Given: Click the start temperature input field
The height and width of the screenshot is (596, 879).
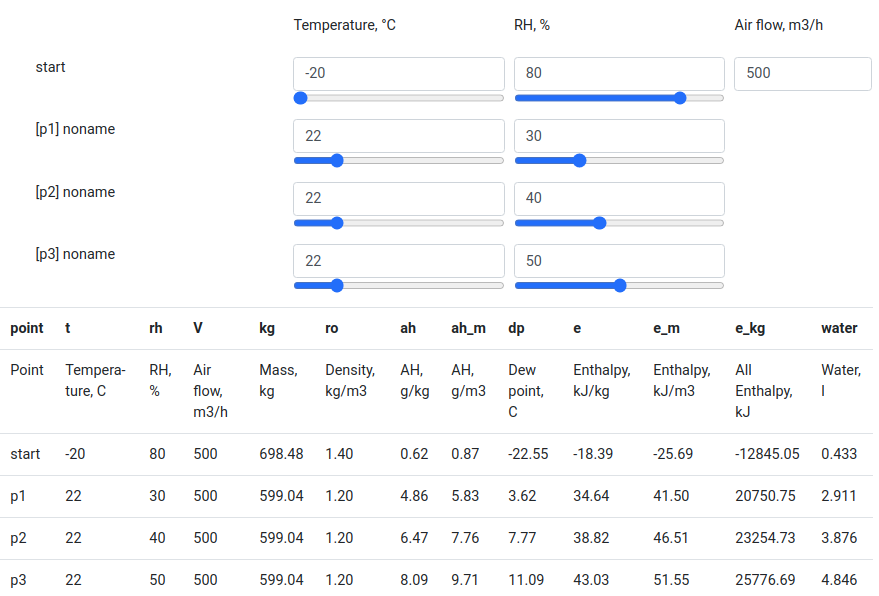Looking at the screenshot, I should point(398,74).
